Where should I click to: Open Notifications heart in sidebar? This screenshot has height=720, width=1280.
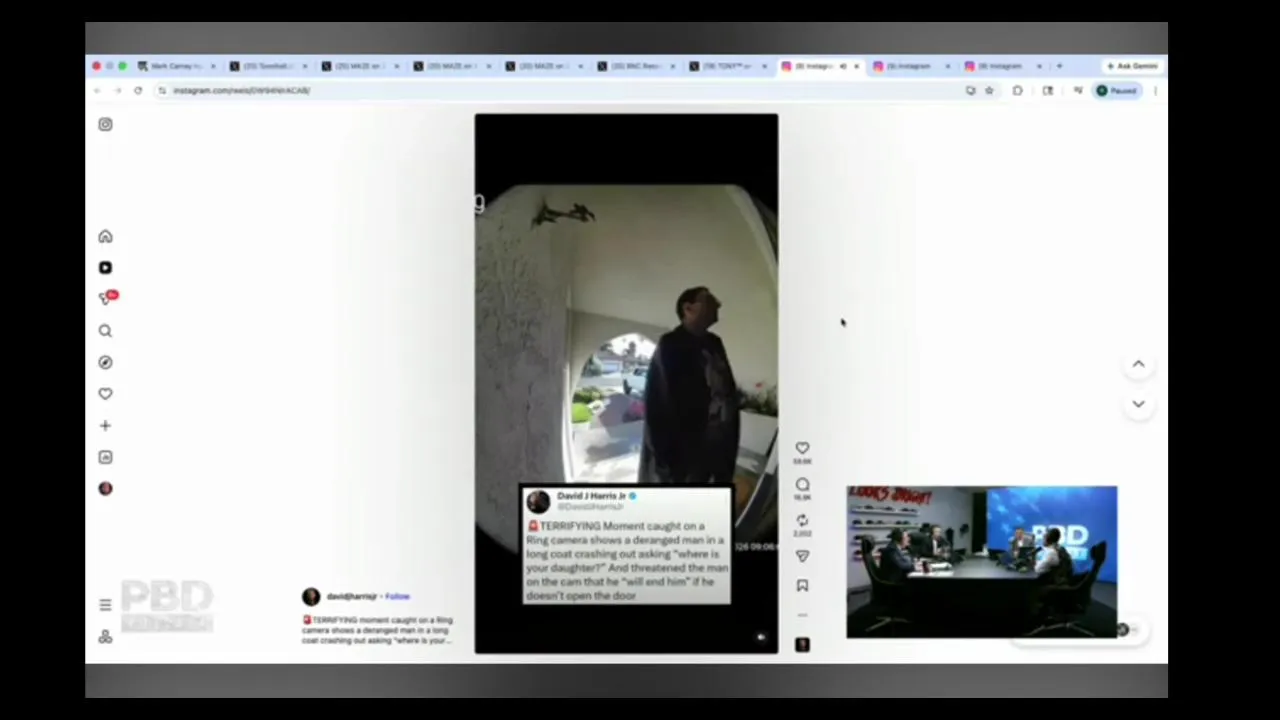click(105, 394)
